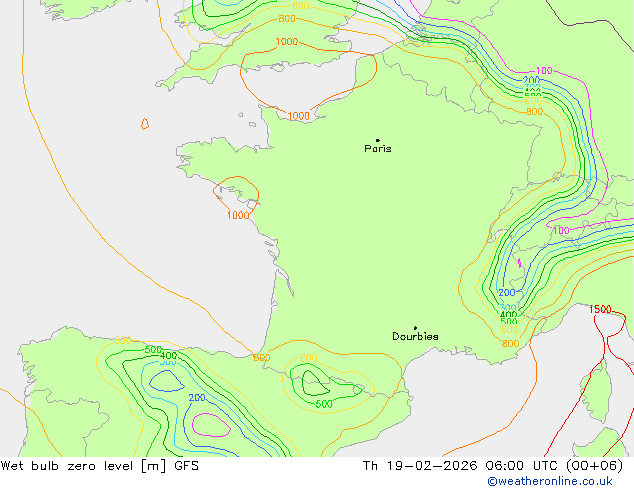Click the green 400 label in northern Spain
634x490 pixels.
coord(168,356)
